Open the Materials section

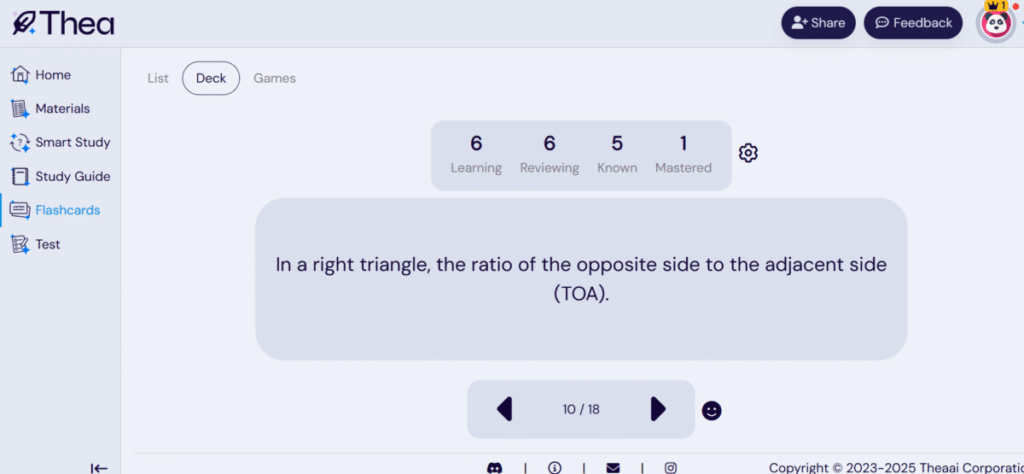pyautogui.click(x=50, y=108)
